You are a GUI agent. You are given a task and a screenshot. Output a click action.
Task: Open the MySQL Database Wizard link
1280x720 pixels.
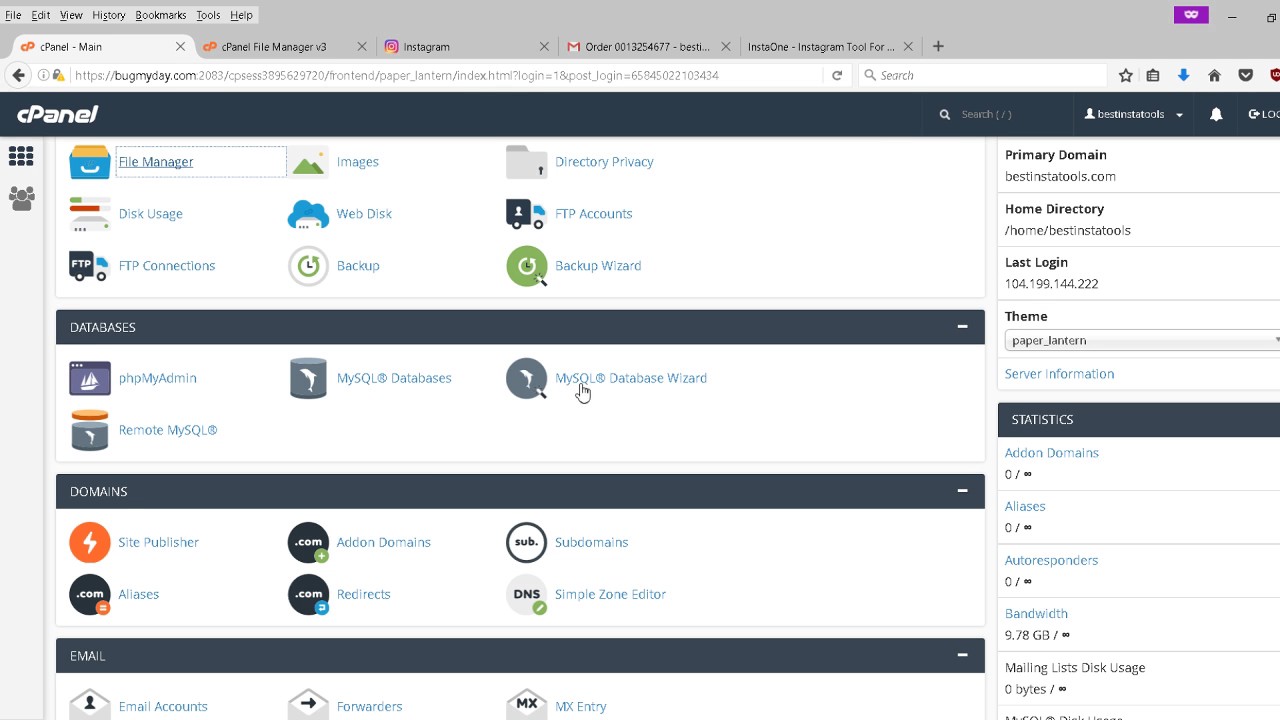tap(631, 378)
